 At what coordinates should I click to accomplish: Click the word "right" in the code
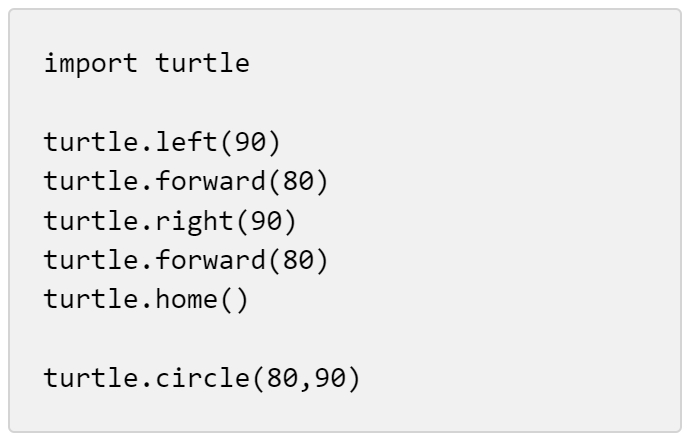click(x=201, y=221)
